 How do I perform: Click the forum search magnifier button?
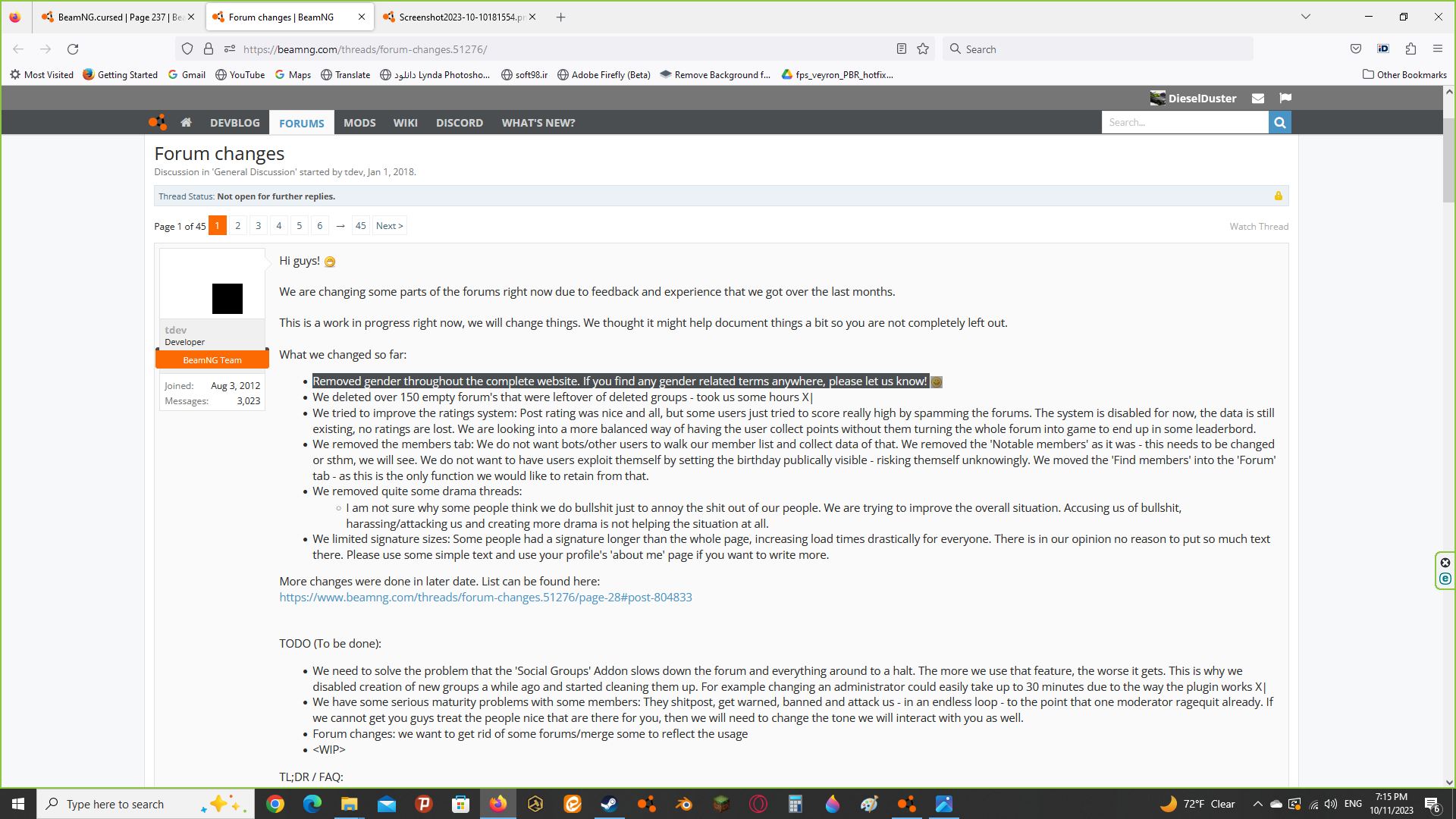click(1280, 122)
